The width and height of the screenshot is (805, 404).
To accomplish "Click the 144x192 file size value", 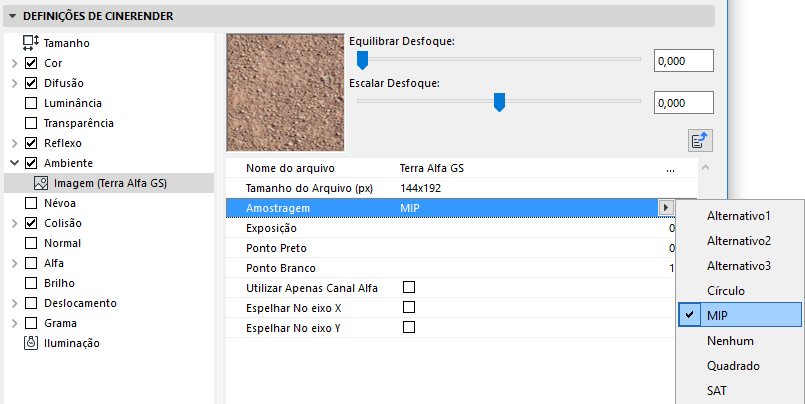I will pos(420,188).
